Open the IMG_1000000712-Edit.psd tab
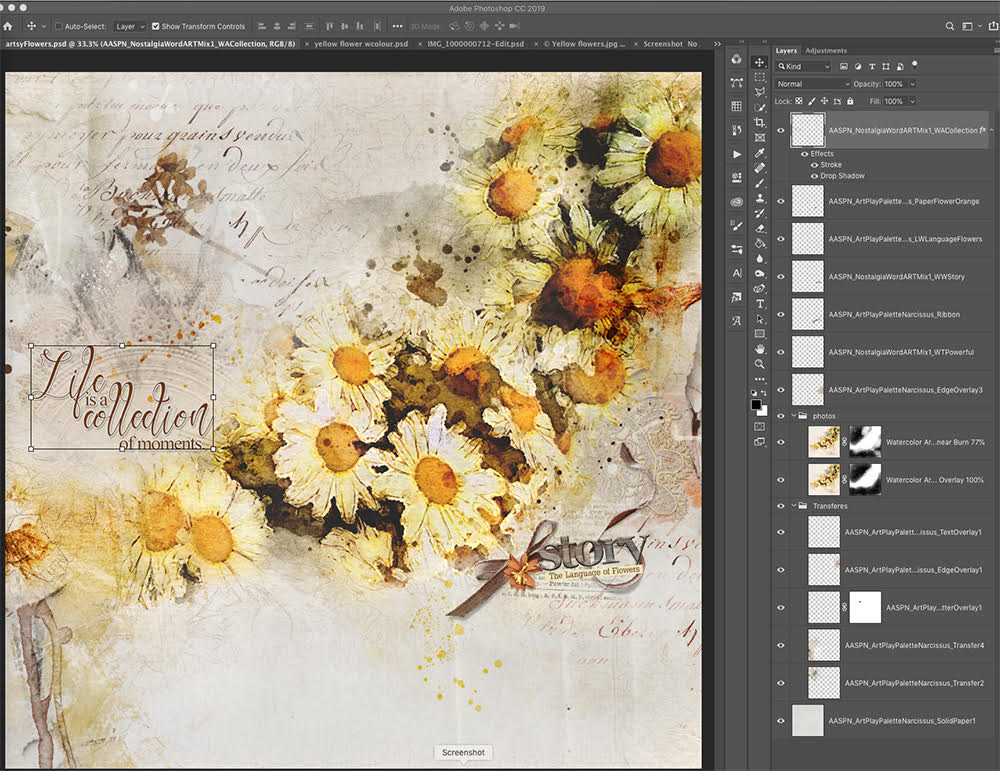This screenshot has width=1000, height=771. coord(476,44)
